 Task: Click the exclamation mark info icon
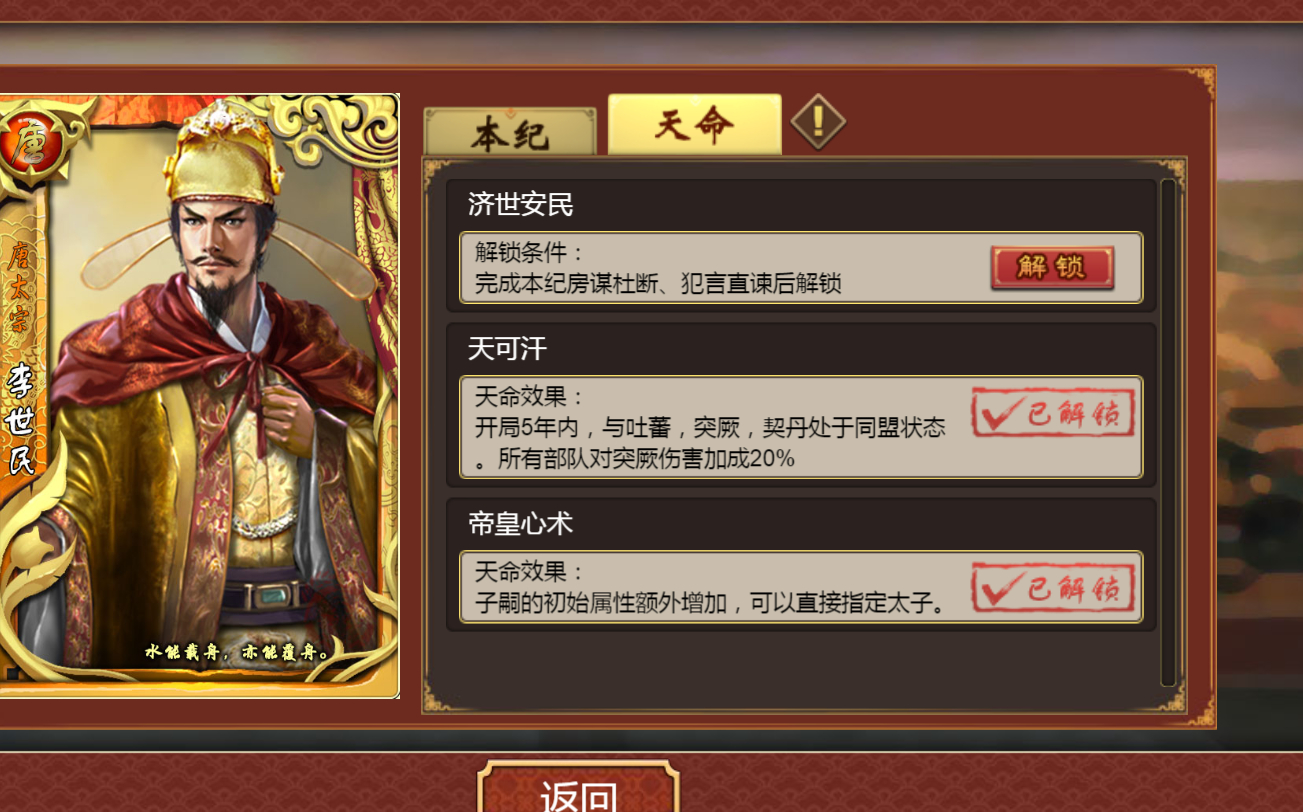coord(818,122)
